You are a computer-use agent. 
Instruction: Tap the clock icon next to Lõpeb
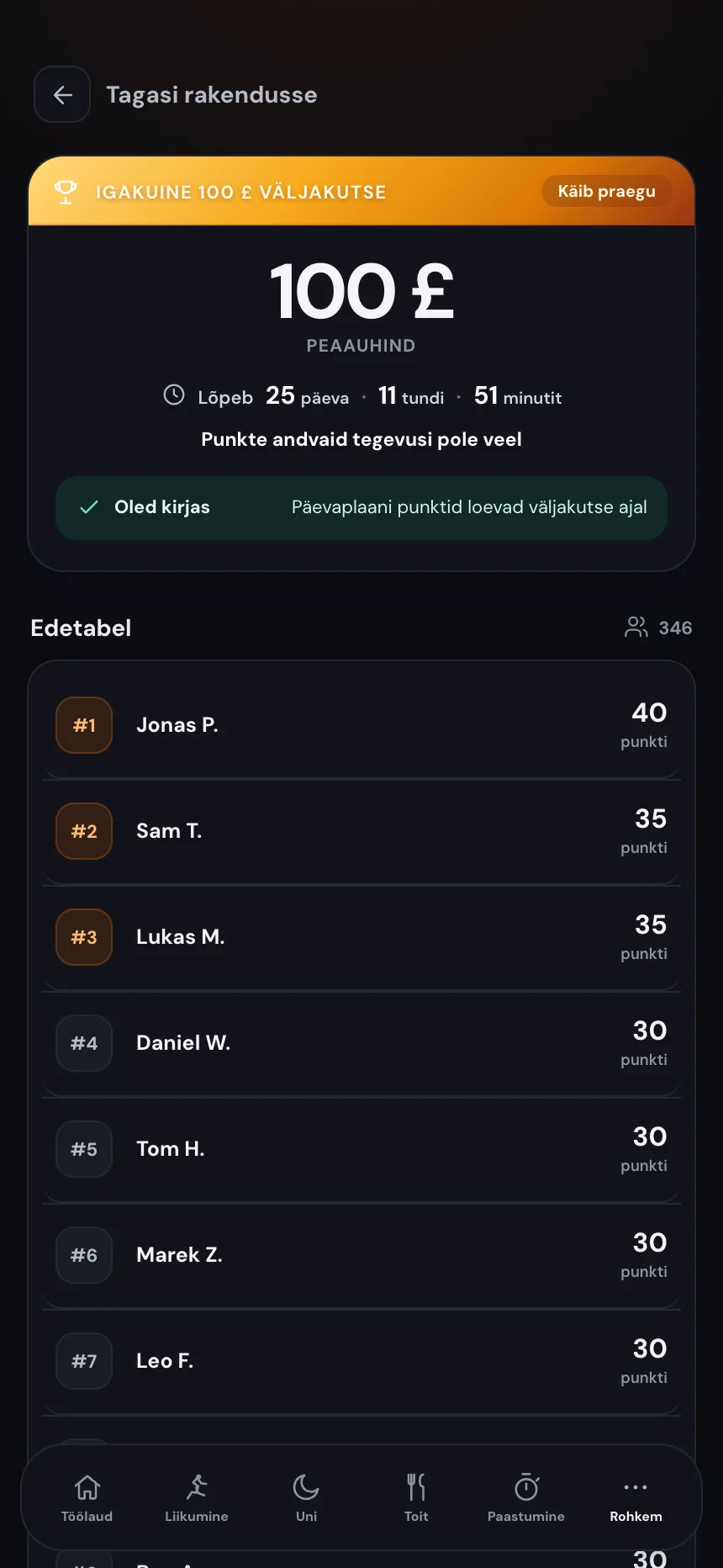(174, 395)
